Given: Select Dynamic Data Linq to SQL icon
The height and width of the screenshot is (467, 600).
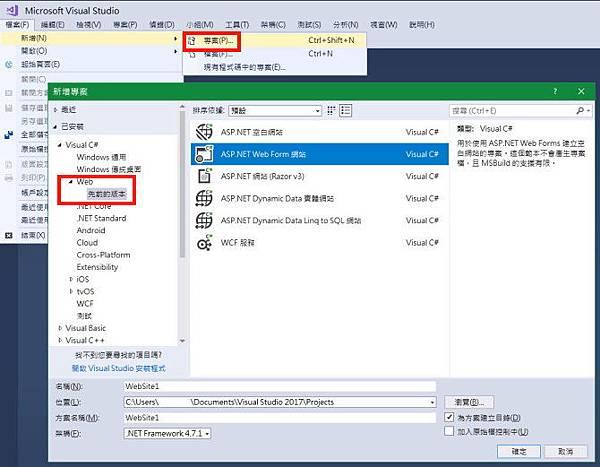Looking at the screenshot, I should 204,220.
